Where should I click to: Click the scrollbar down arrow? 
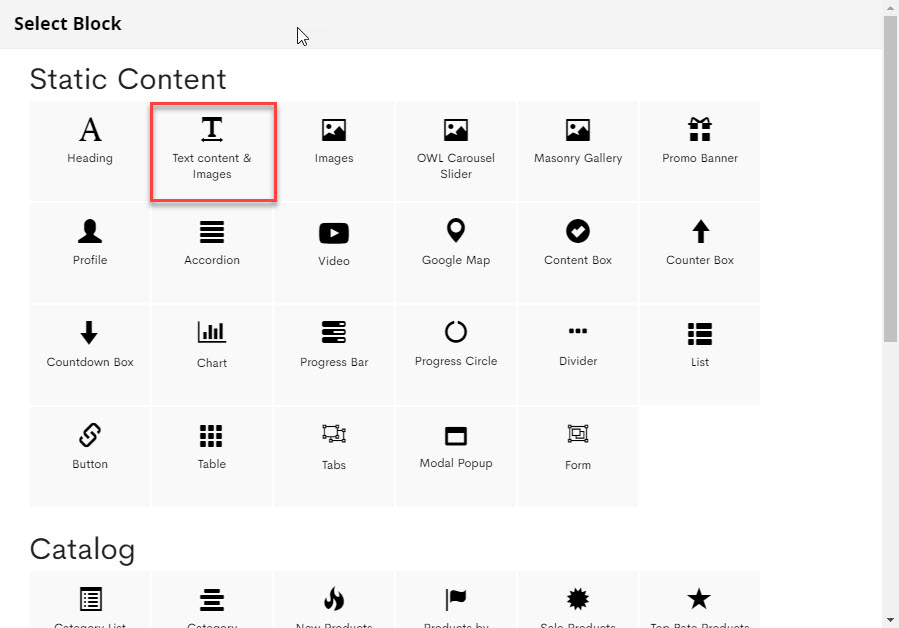890,620
